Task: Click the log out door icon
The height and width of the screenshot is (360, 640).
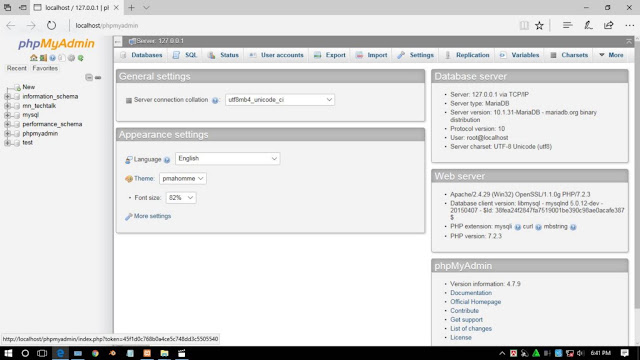Action: (x=43, y=58)
